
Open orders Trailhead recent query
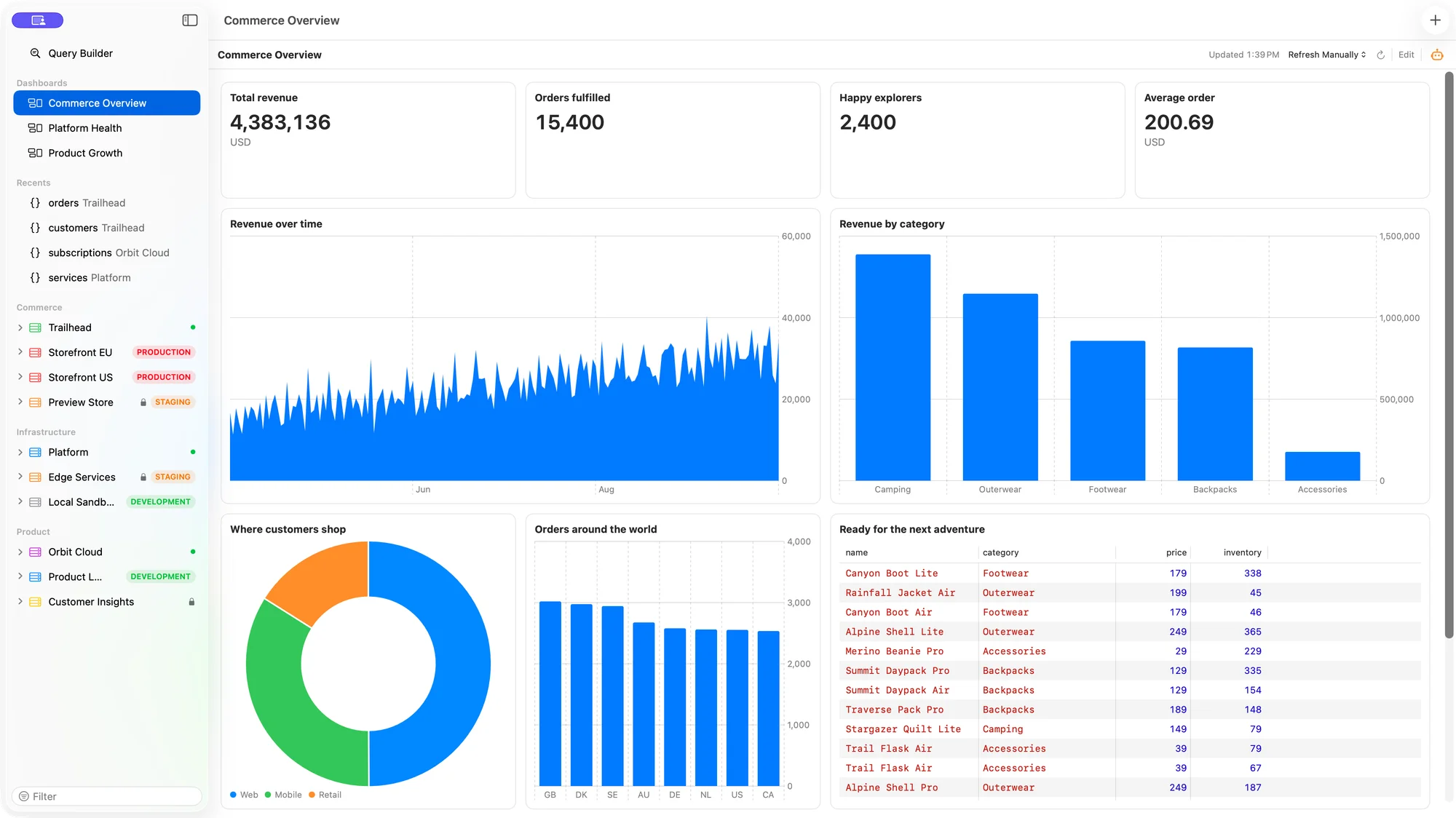pyautogui.click(x=107, y=203)
